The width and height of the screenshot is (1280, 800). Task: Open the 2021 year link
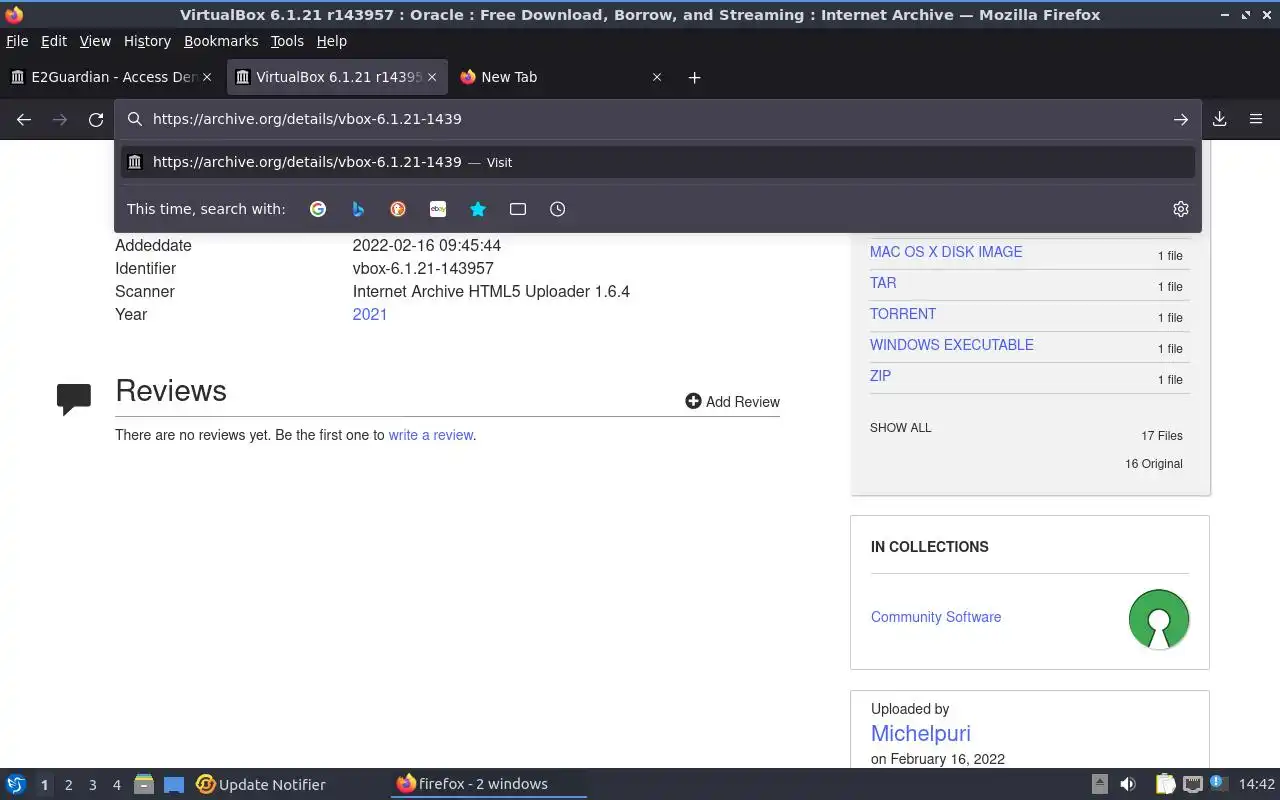click(x=370, y=314)
